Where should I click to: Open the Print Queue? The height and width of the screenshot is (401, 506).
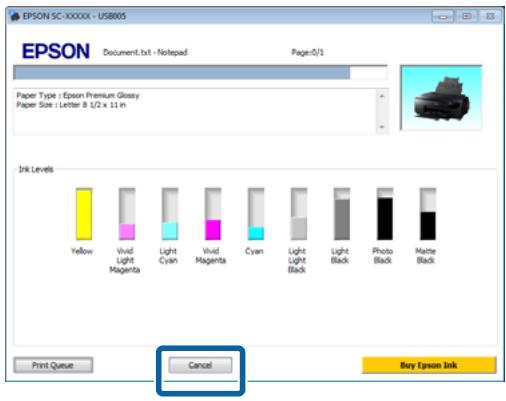pyautogui.click(x=53, y=365)
